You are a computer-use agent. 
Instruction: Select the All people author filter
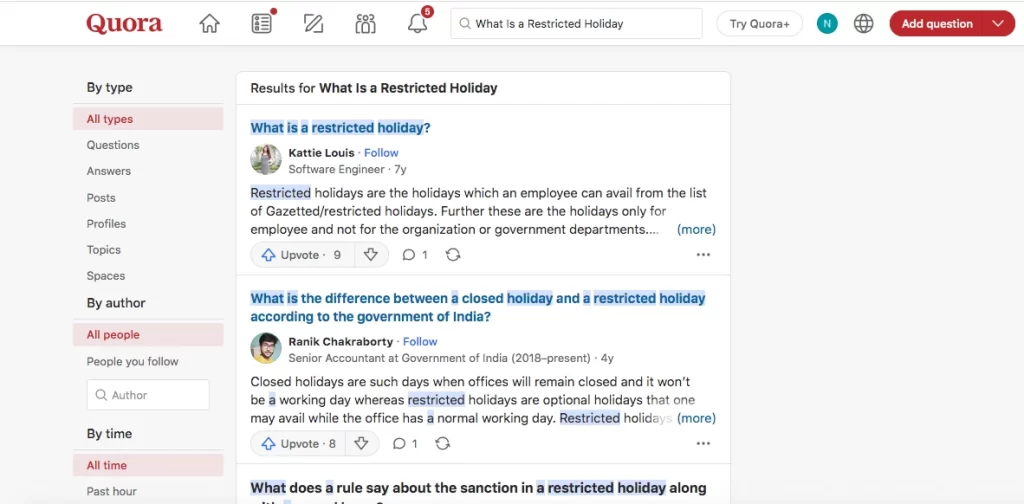coord(148,335)
